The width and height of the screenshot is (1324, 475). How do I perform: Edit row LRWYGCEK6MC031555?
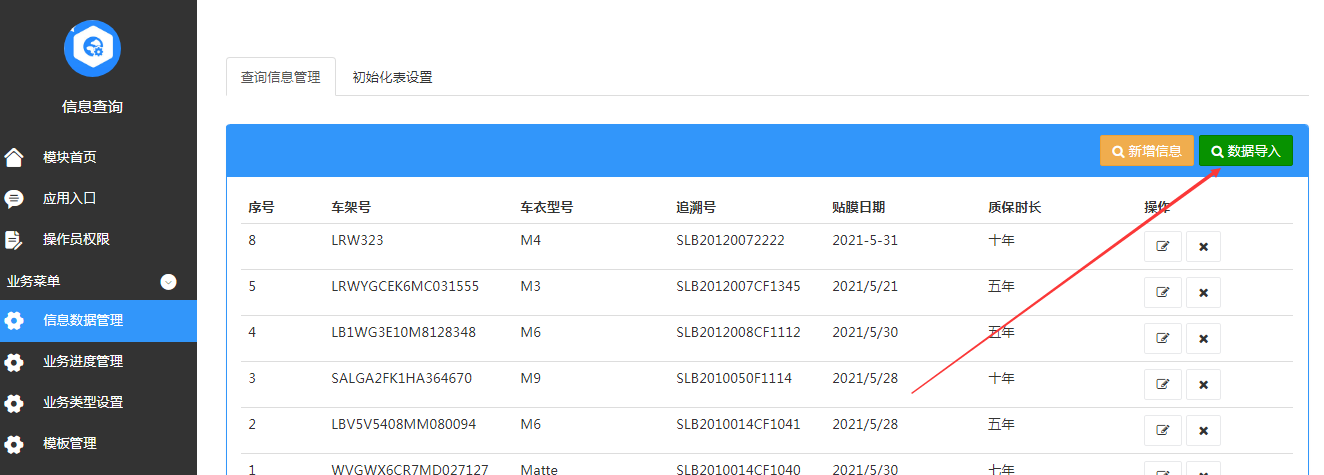1163,292
